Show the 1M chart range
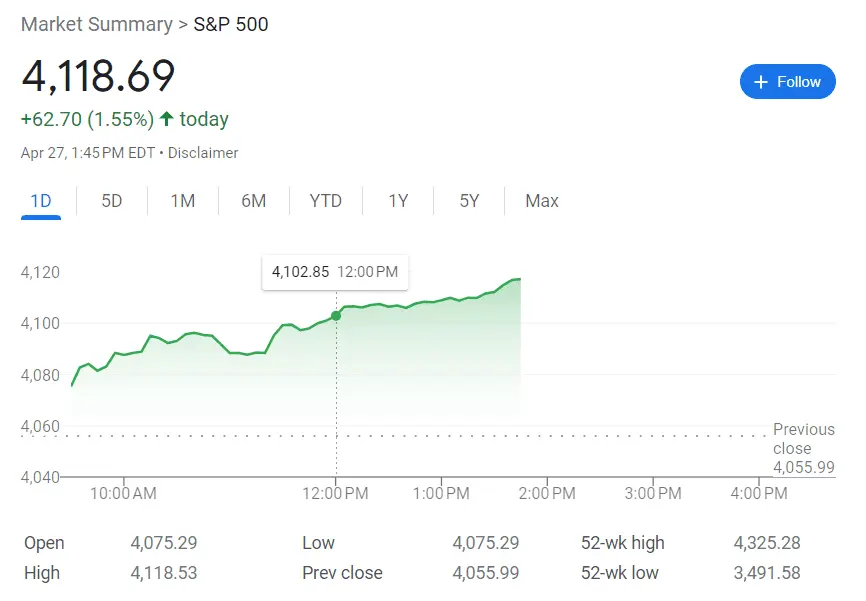This screenshot has width=866, height=601. (x=183, y=201)
